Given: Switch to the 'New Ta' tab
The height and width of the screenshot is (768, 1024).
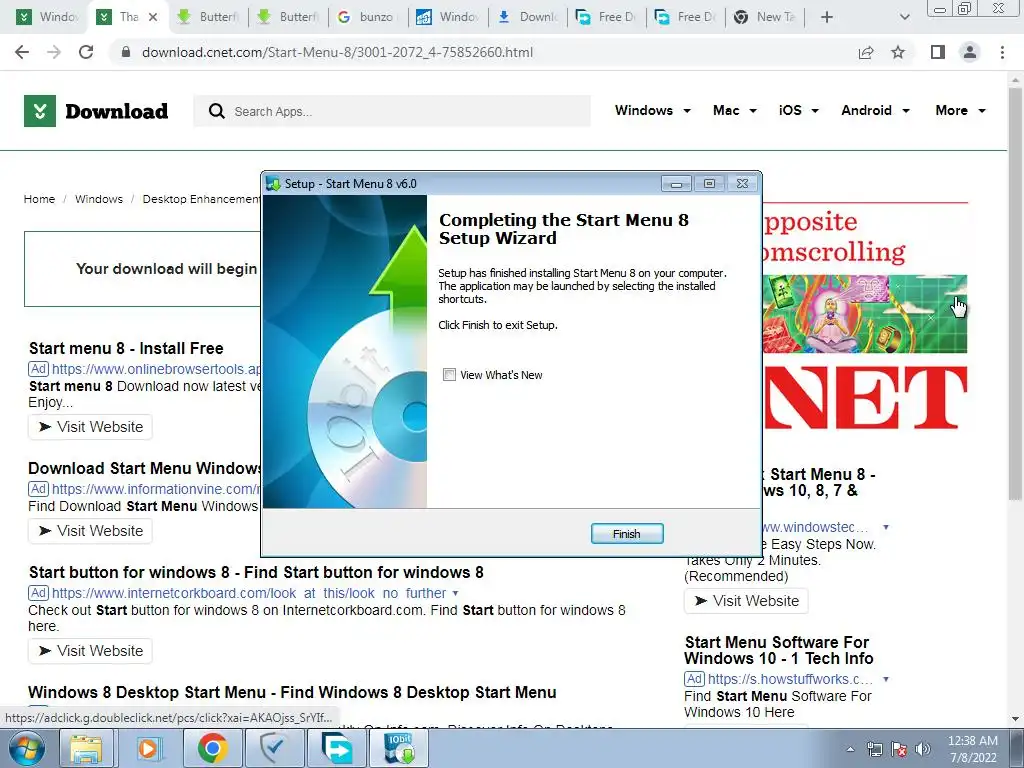Looking at the screenshot, I should [x=765, y=17].
